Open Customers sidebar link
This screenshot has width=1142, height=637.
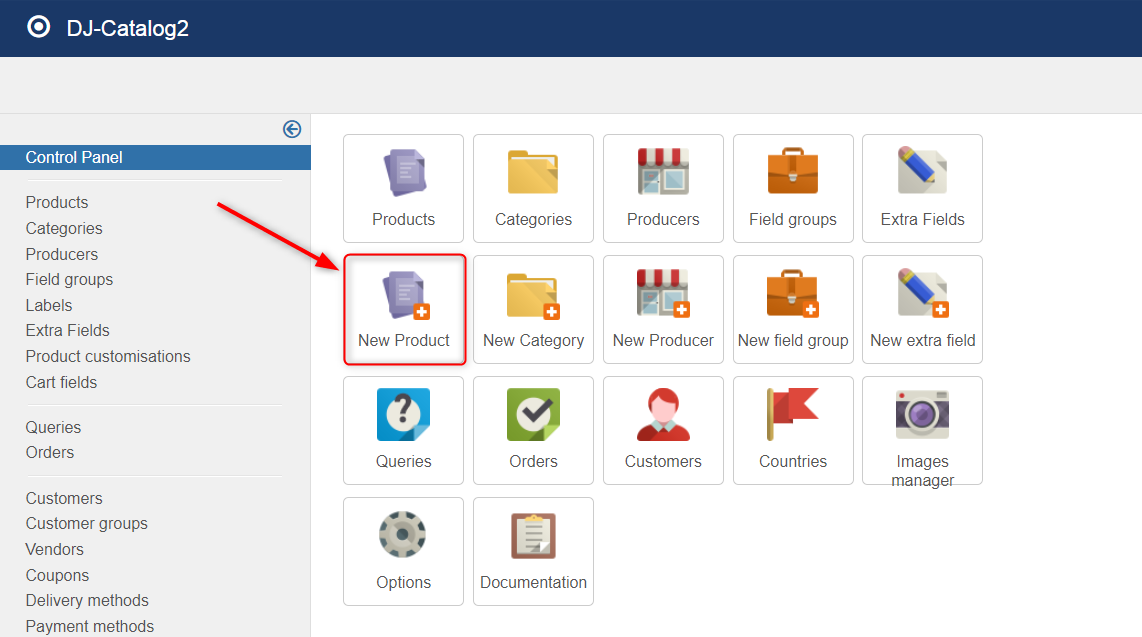click(64, 498)
